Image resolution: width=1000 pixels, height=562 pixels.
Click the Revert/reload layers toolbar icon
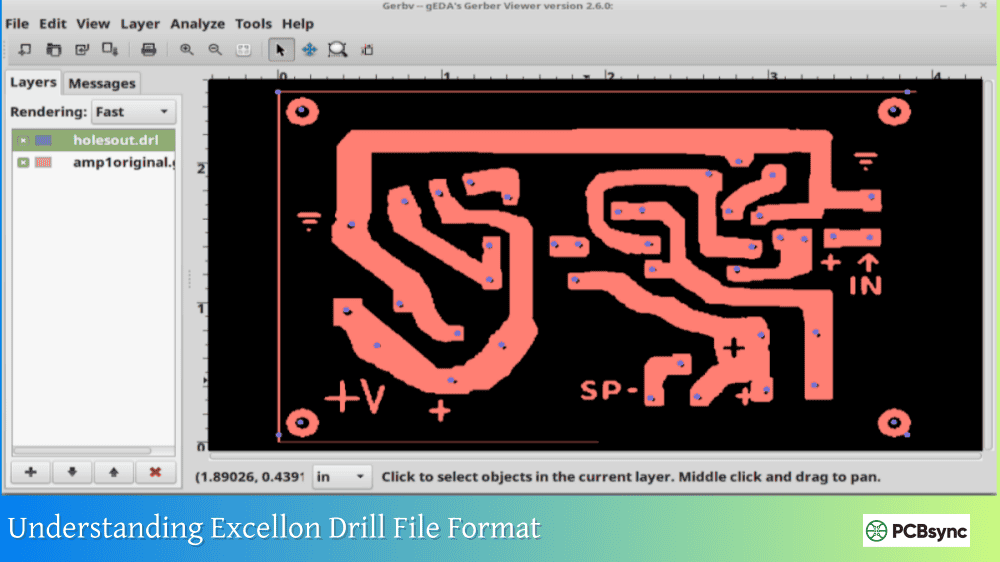[82, 49]
